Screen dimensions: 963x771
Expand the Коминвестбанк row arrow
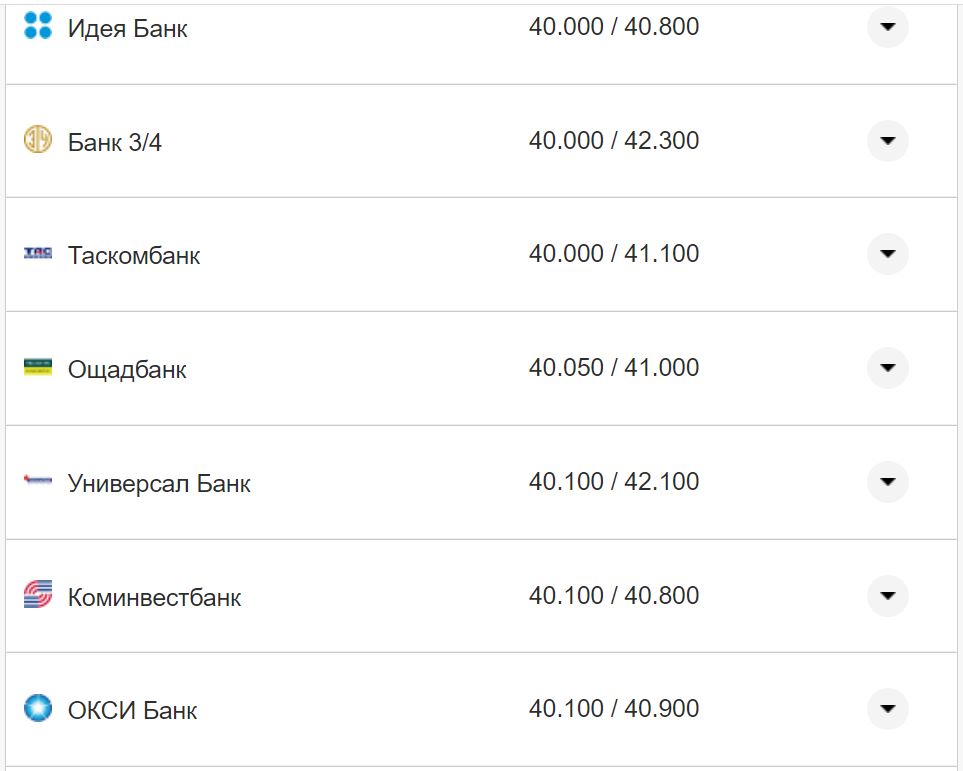(x=887, y=596)
